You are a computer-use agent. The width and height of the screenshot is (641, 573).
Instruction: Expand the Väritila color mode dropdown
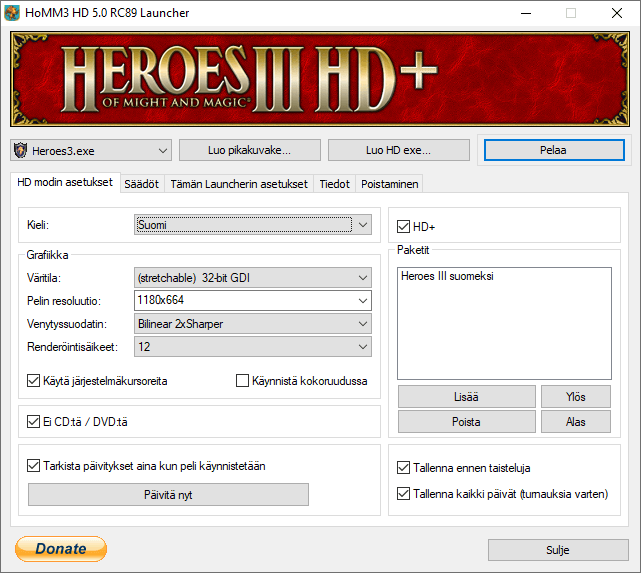252,278
